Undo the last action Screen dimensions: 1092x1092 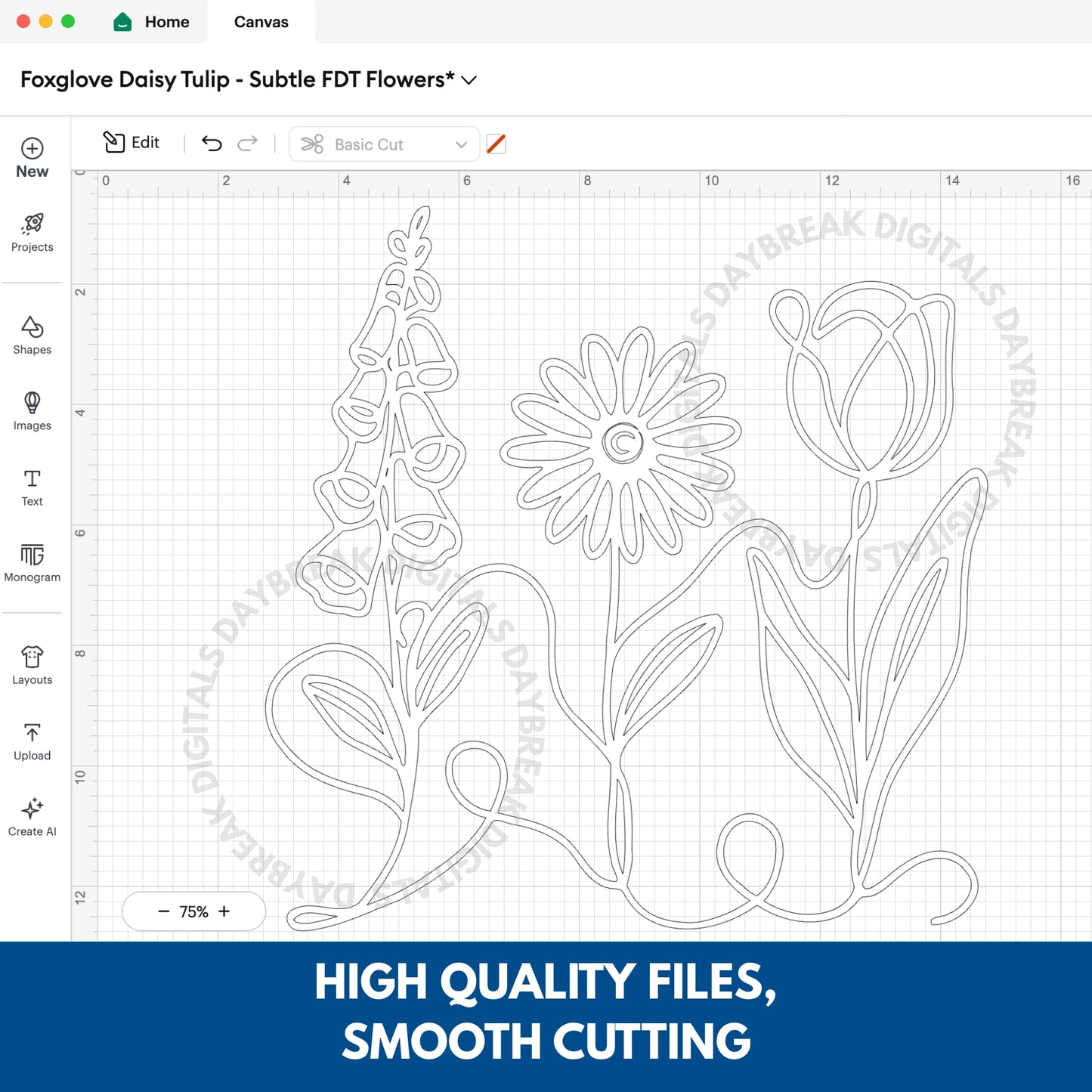point(212,143)
